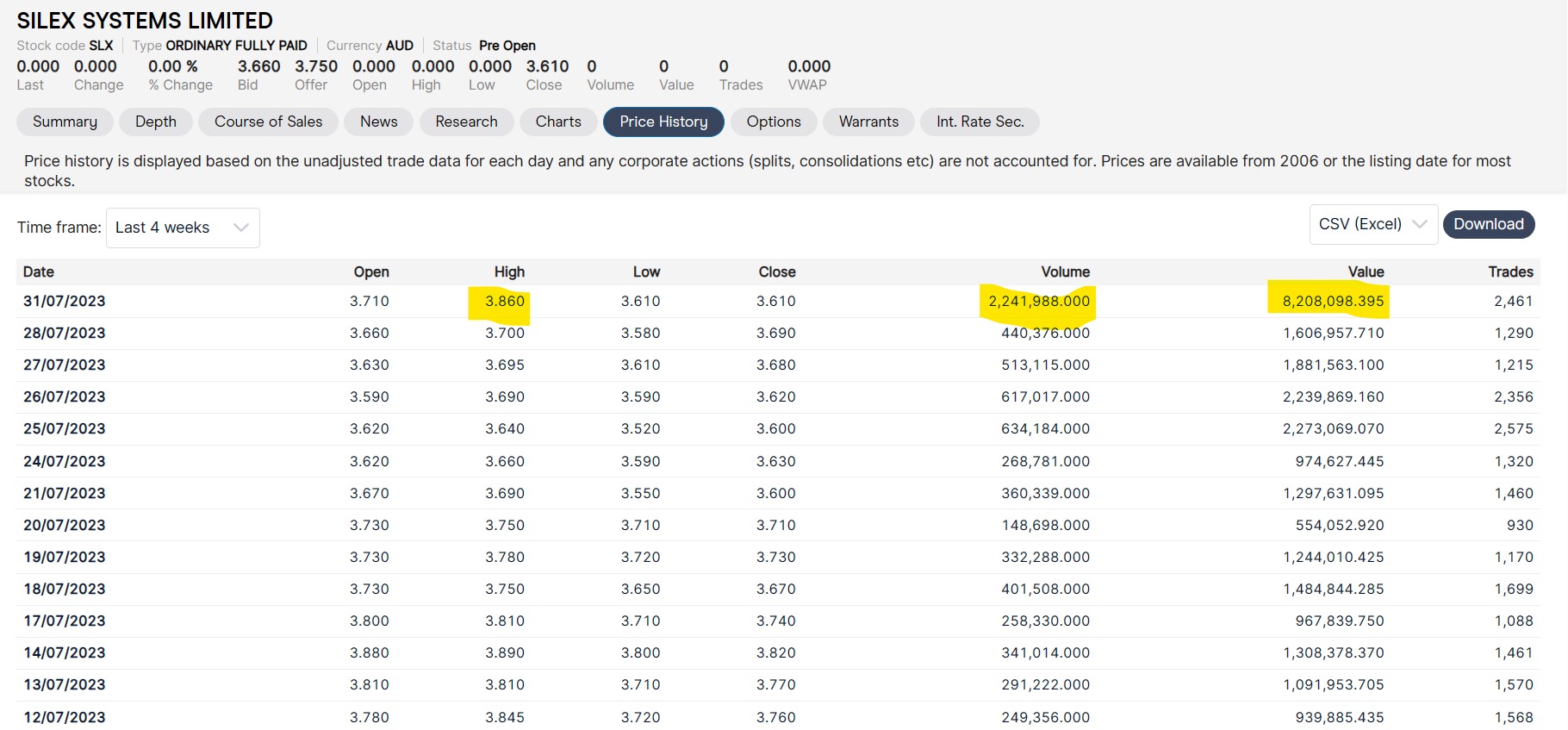Open the CSV (Excel) format dropdown
Image resolution: width=1568 pixels, height=730 pixels.
tap(1373, 224)
